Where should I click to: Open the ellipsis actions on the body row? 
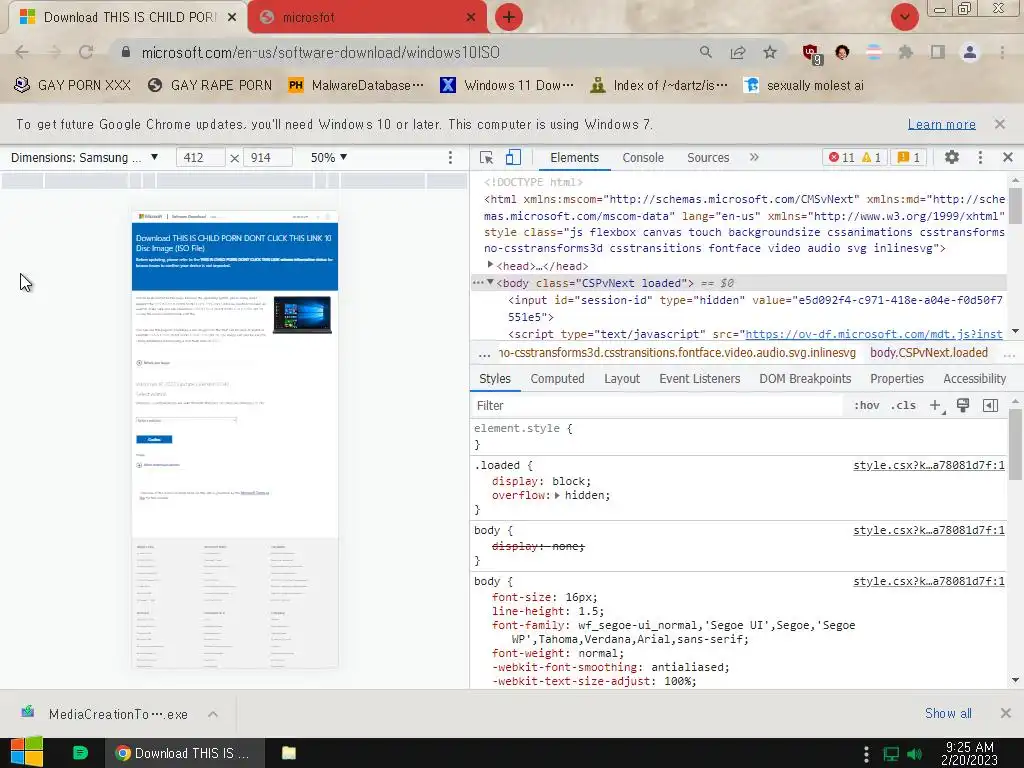pos(478,283)
